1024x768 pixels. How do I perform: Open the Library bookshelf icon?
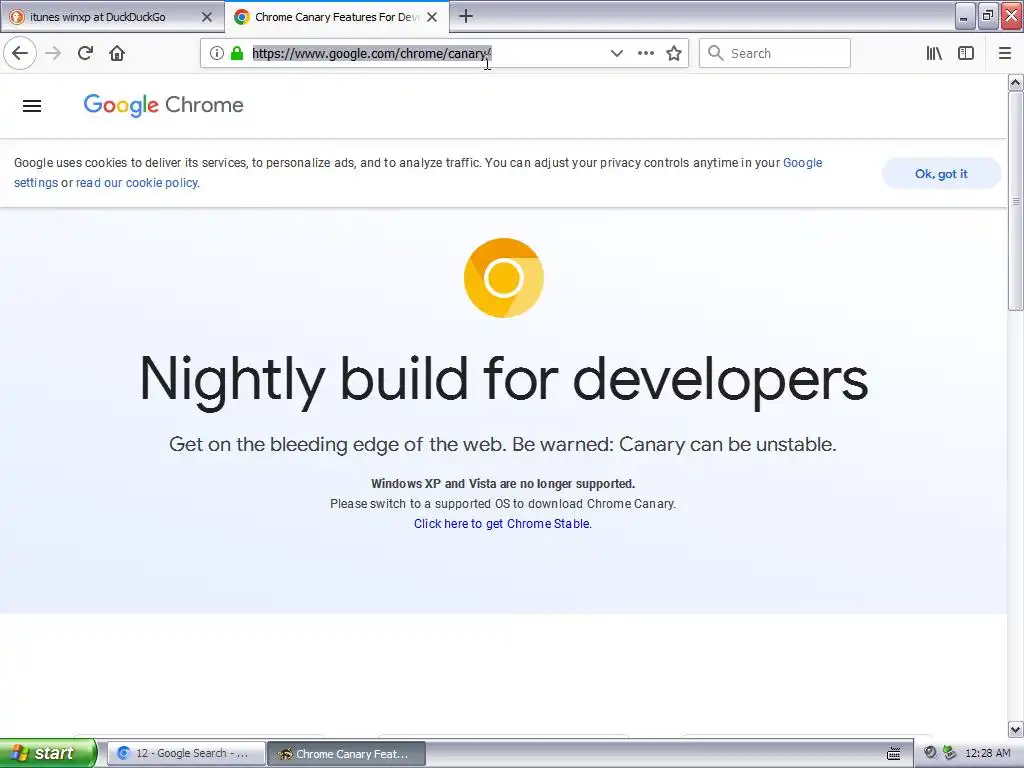934,53
